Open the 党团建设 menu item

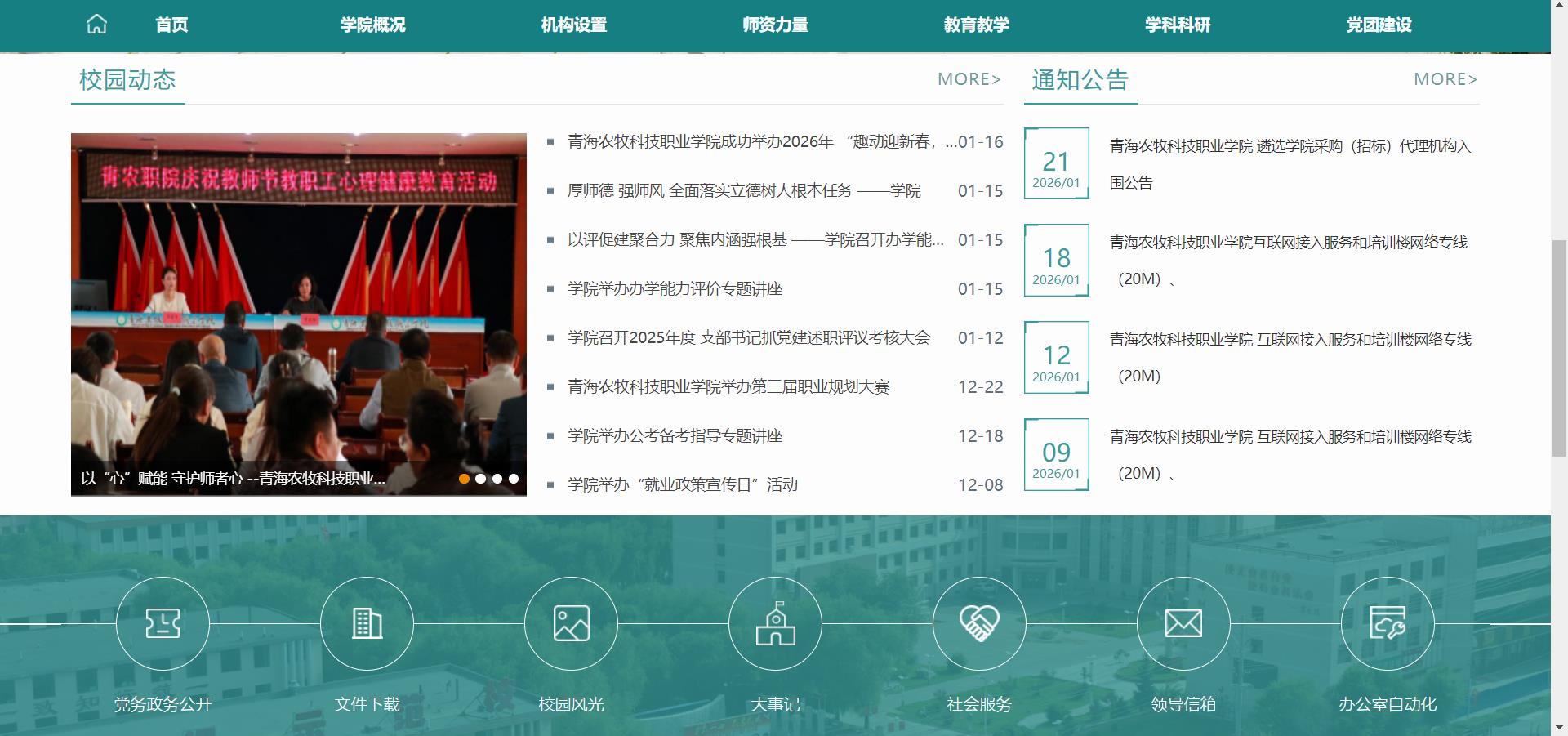1382,25
